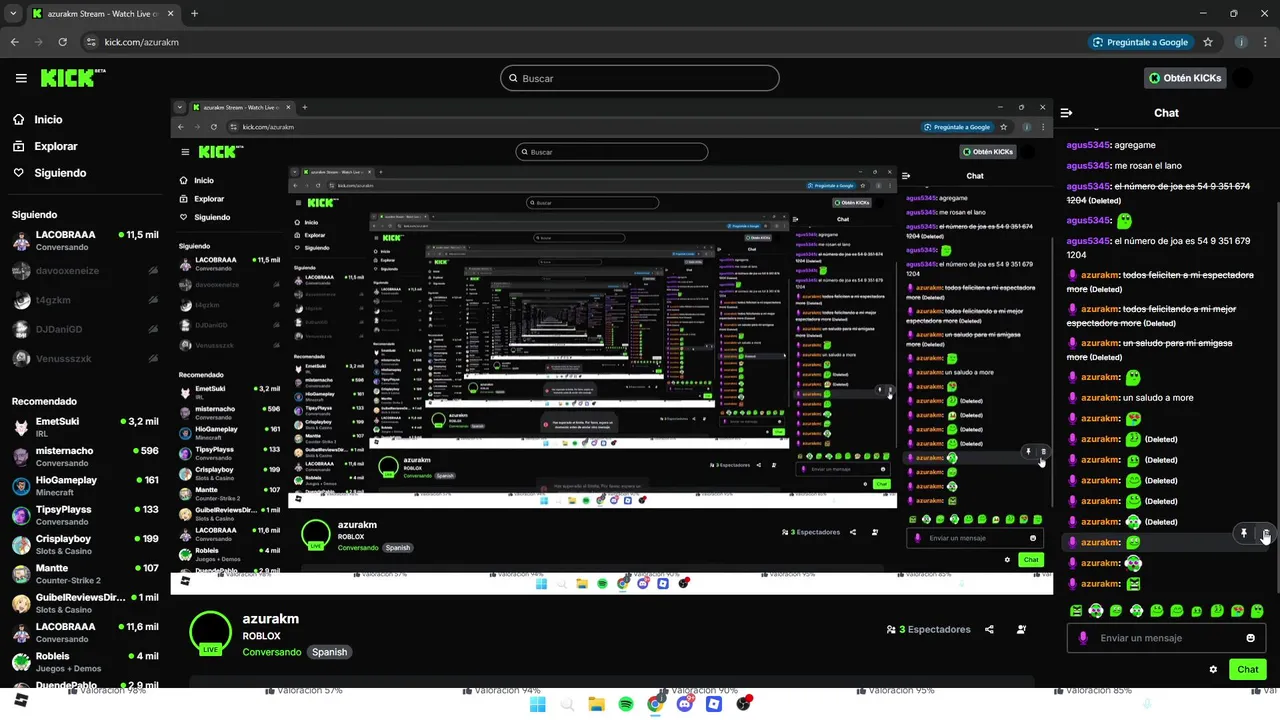Viewport: 1280px width, 720px height.
Task: Open the Mantte Counter-Strike 2 channel in the main sidebar
Action: pyautogui.click(x=85, y=574)
